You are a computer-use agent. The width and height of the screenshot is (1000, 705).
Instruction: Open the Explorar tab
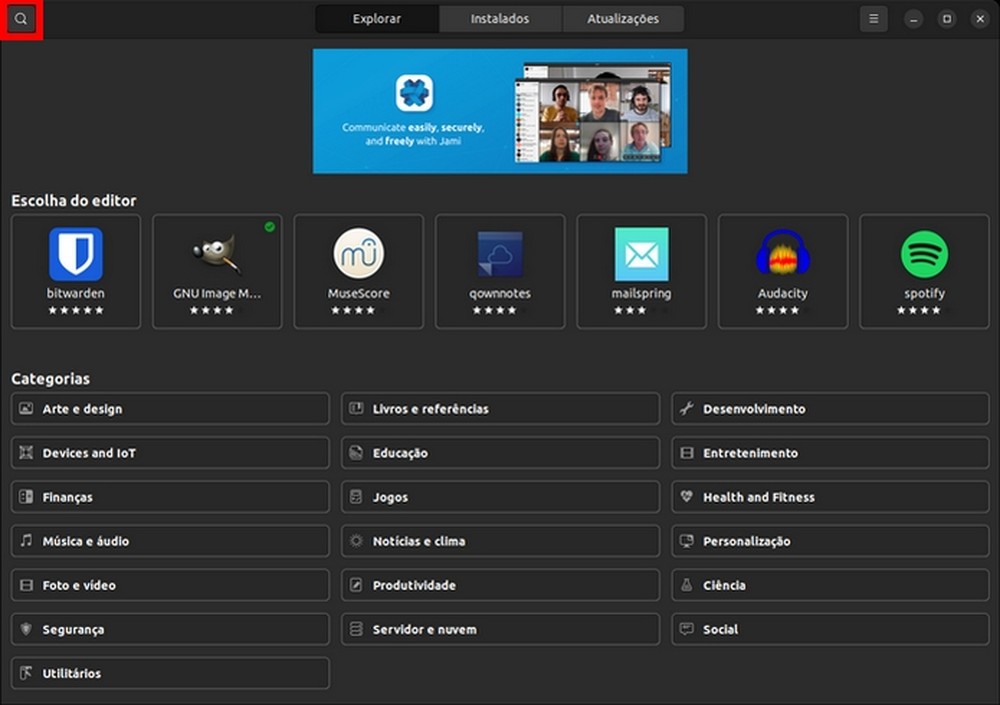pyautogui.click(x=376, y=18)
